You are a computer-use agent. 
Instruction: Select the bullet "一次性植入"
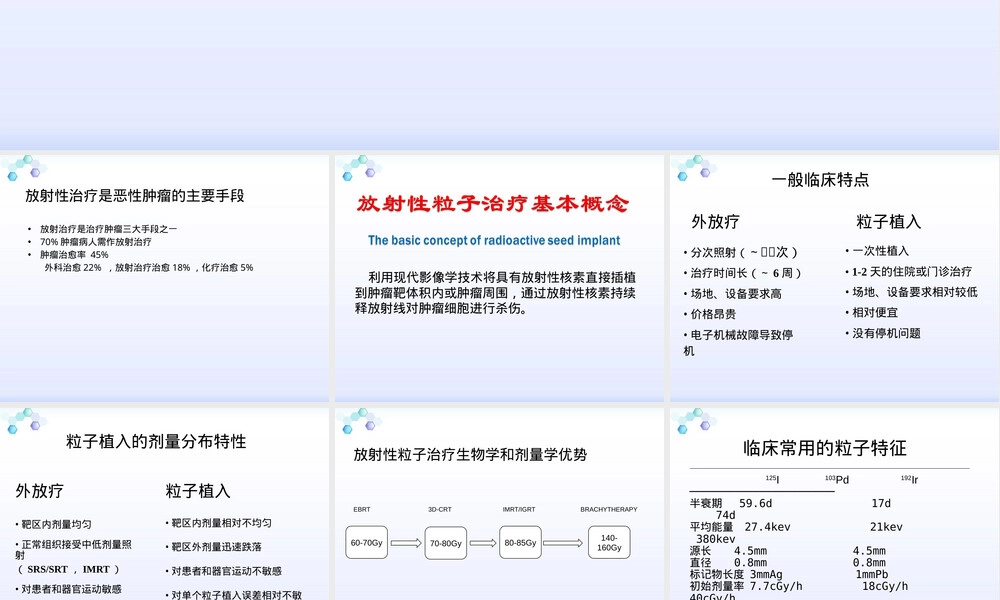[x=877, y=251]
